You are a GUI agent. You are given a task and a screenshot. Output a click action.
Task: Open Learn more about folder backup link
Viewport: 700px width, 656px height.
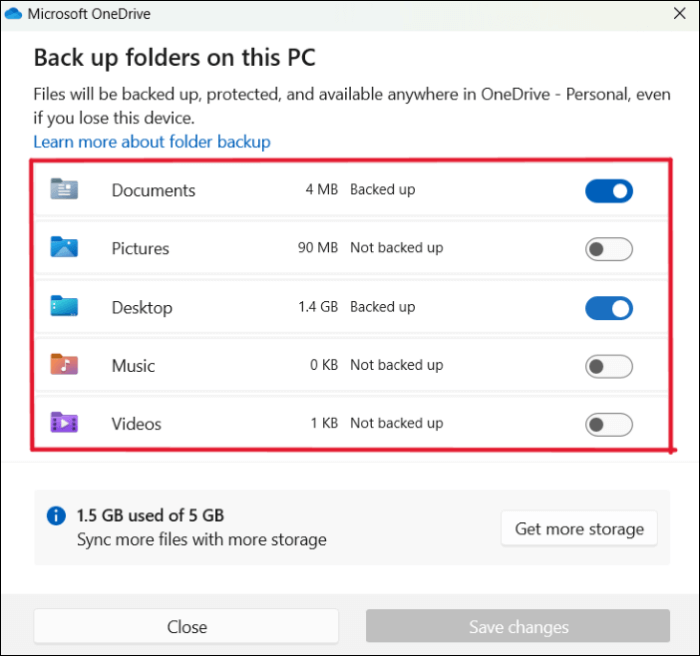tap(152, 142)
